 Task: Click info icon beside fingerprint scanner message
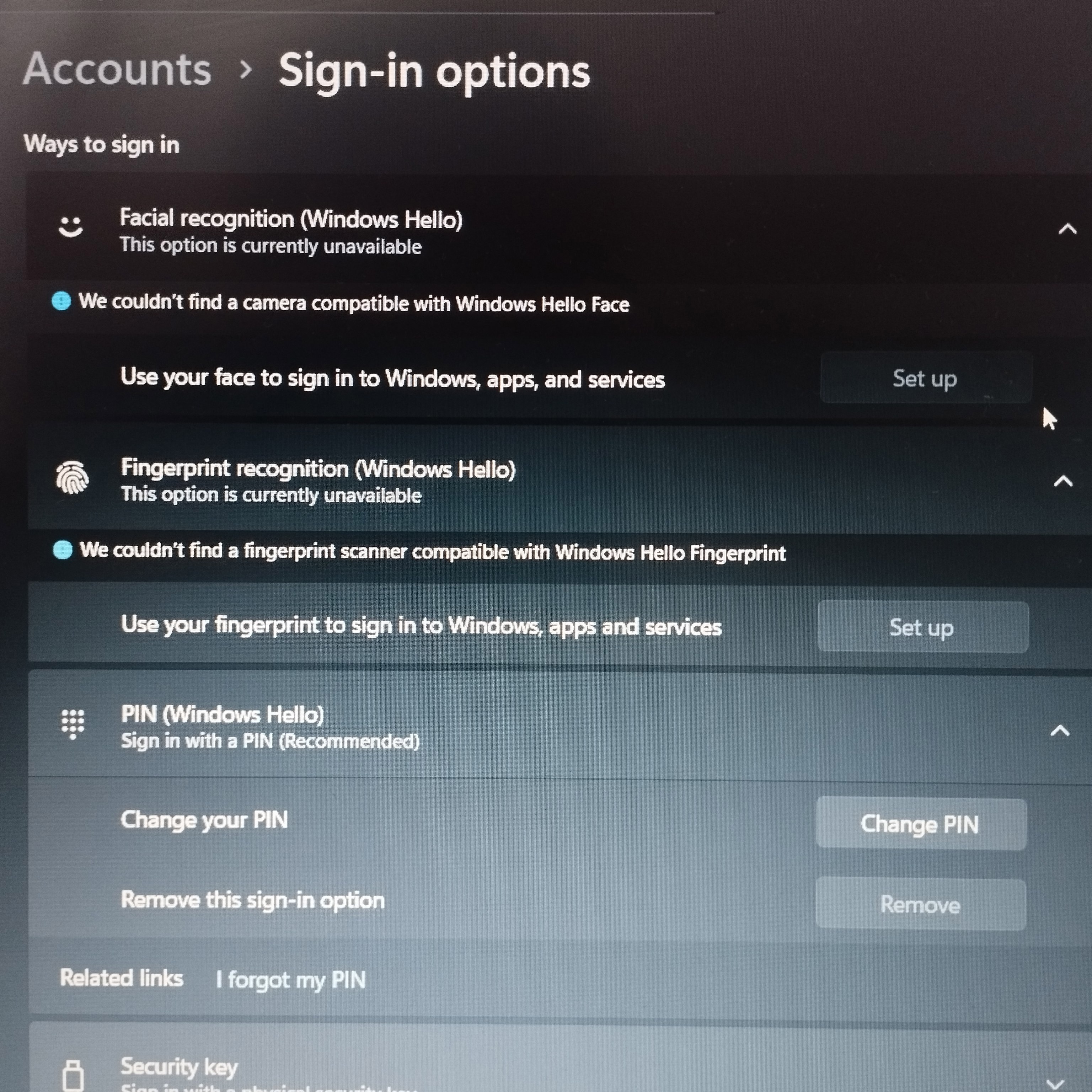pyautogui.click(x=62, y=550)
